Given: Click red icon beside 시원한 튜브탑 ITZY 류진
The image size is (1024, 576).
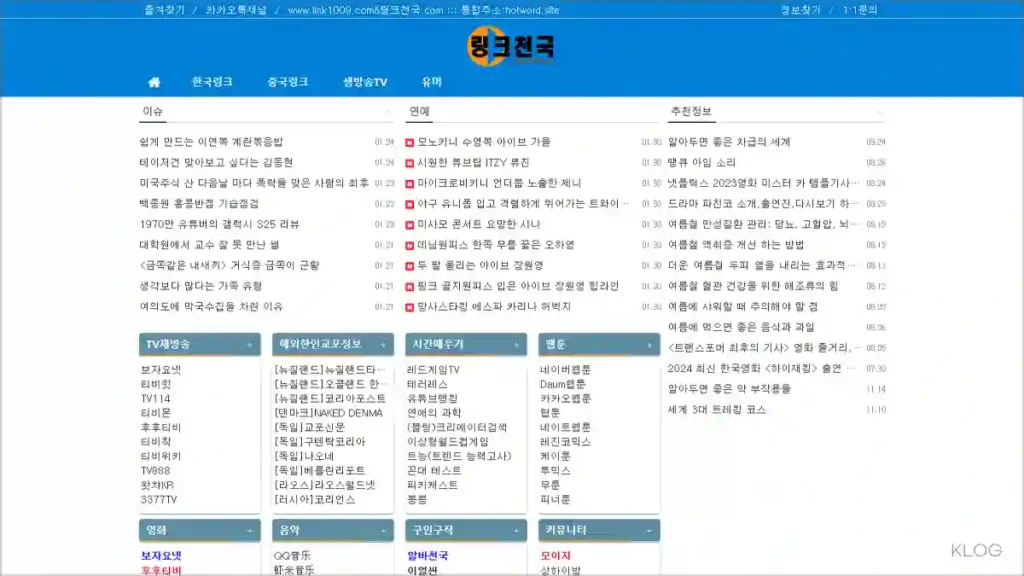Looking at the screenshot, I should (410, 163).
